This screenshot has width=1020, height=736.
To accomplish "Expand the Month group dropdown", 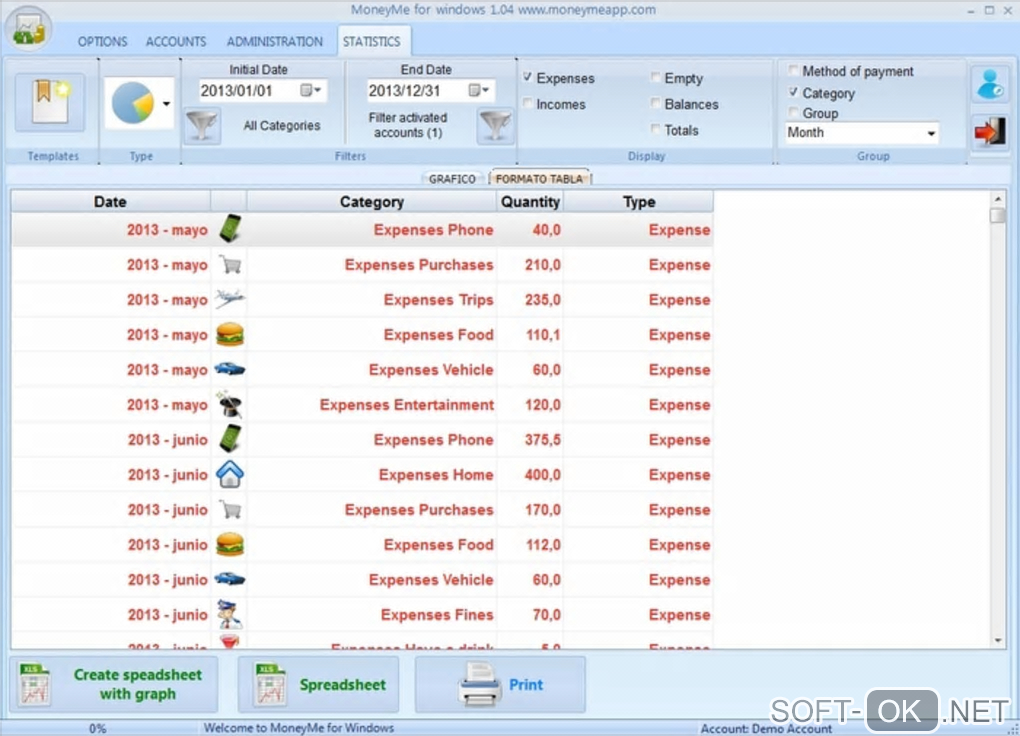I will [x=932, y=133].
